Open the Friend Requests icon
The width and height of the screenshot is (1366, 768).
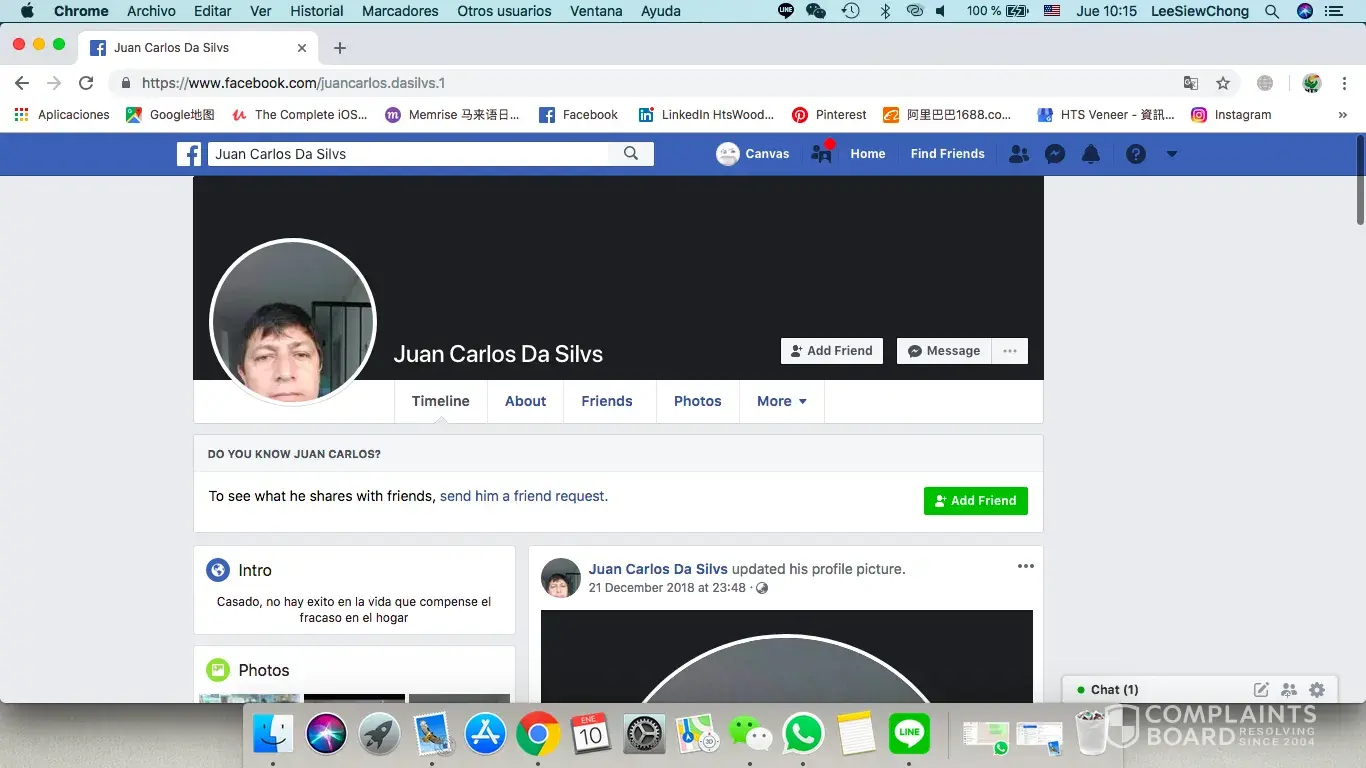point(1018,154)
